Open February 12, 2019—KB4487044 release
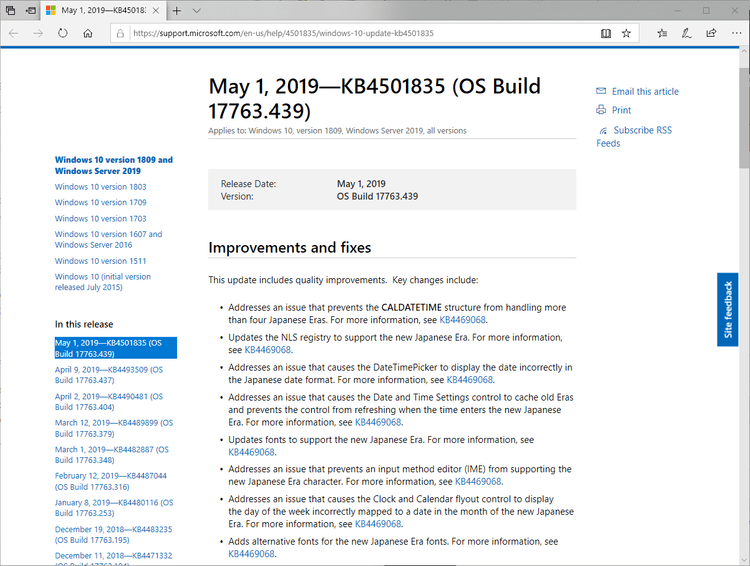The image size is (750, 566). [x=111, y=481]
